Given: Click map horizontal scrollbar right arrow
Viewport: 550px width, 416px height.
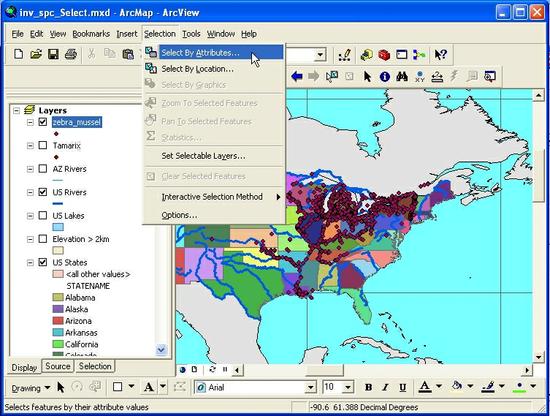Looking at the screenshot, I should point(527,370).
